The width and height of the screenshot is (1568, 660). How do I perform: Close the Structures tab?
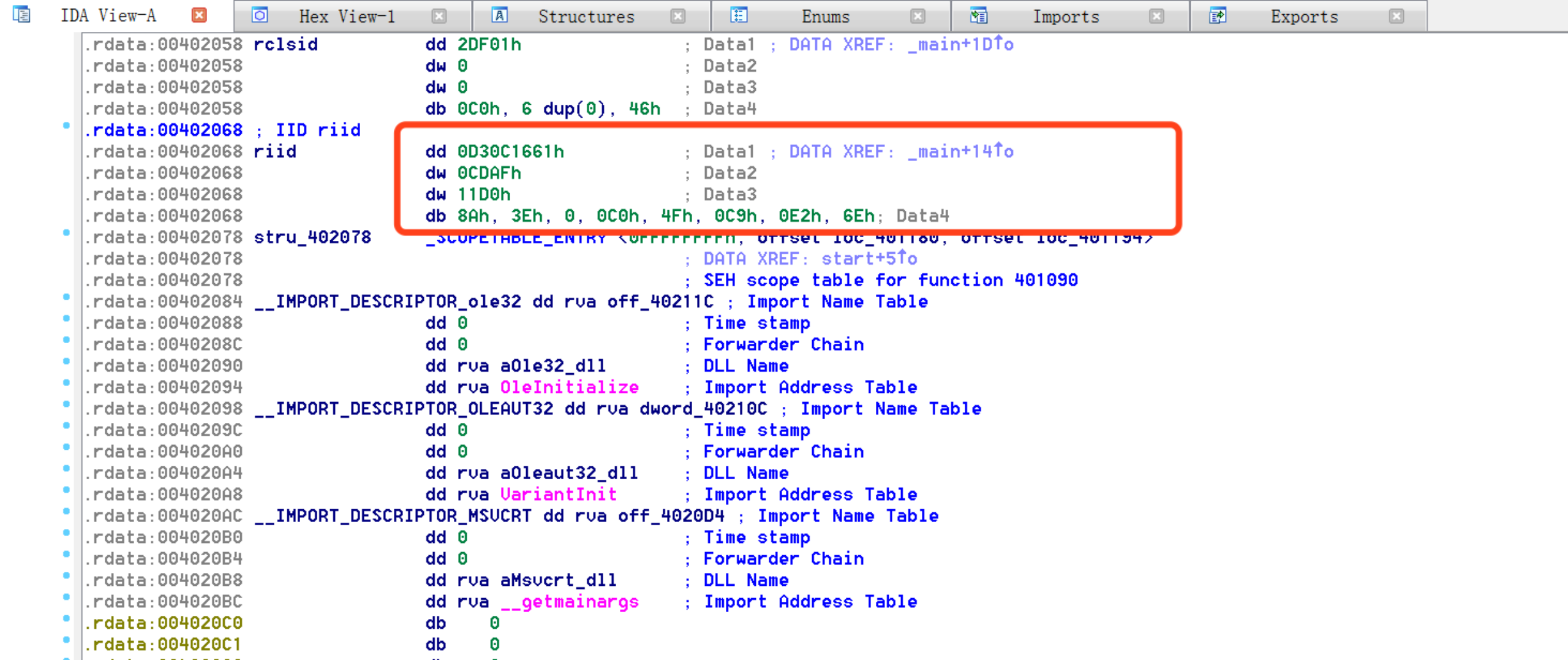point(678,15)
